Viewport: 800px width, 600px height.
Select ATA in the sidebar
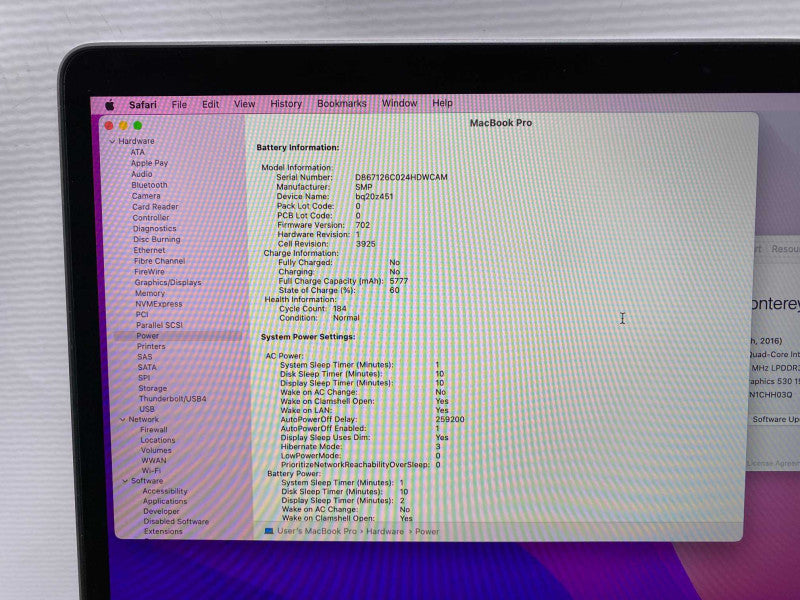[138, 152]
